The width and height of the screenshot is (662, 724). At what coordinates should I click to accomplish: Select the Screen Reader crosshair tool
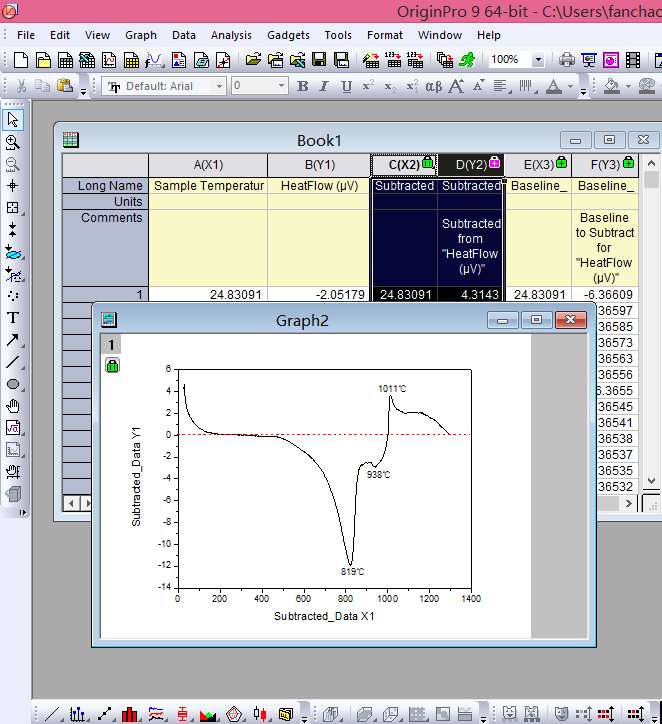[13, 186]
